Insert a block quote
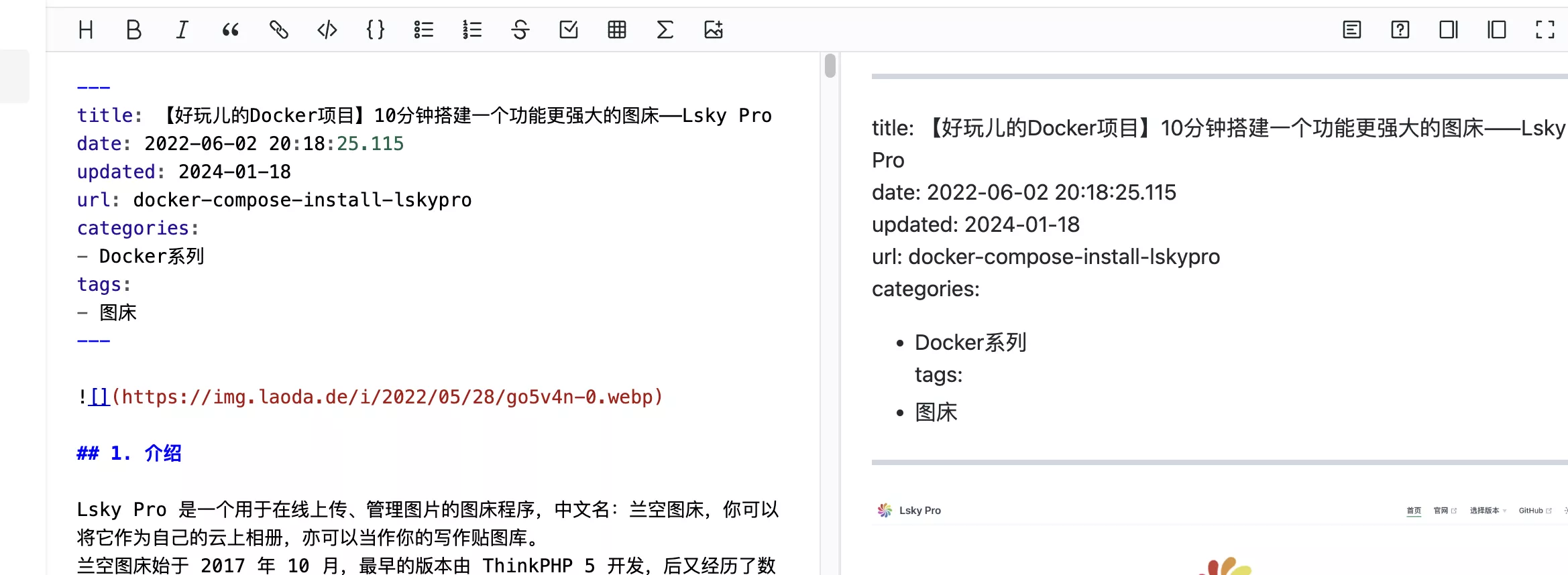Image resolution: width=1568 pixels, height=575 pixels. (230, 29)
